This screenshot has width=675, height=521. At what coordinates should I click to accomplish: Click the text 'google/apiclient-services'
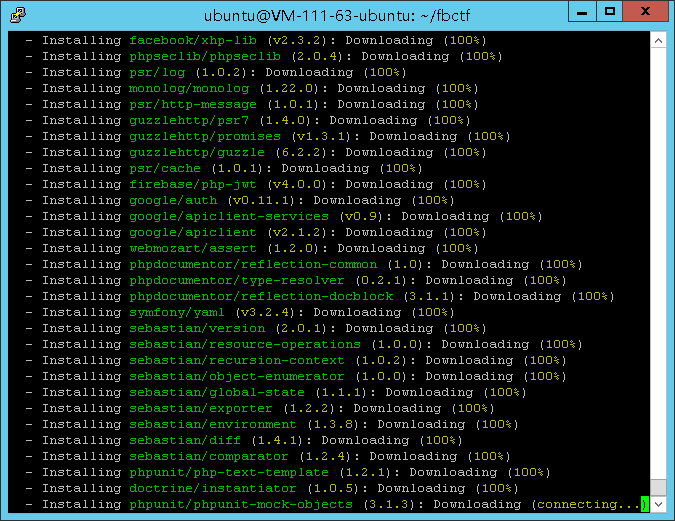click(229, 216)
